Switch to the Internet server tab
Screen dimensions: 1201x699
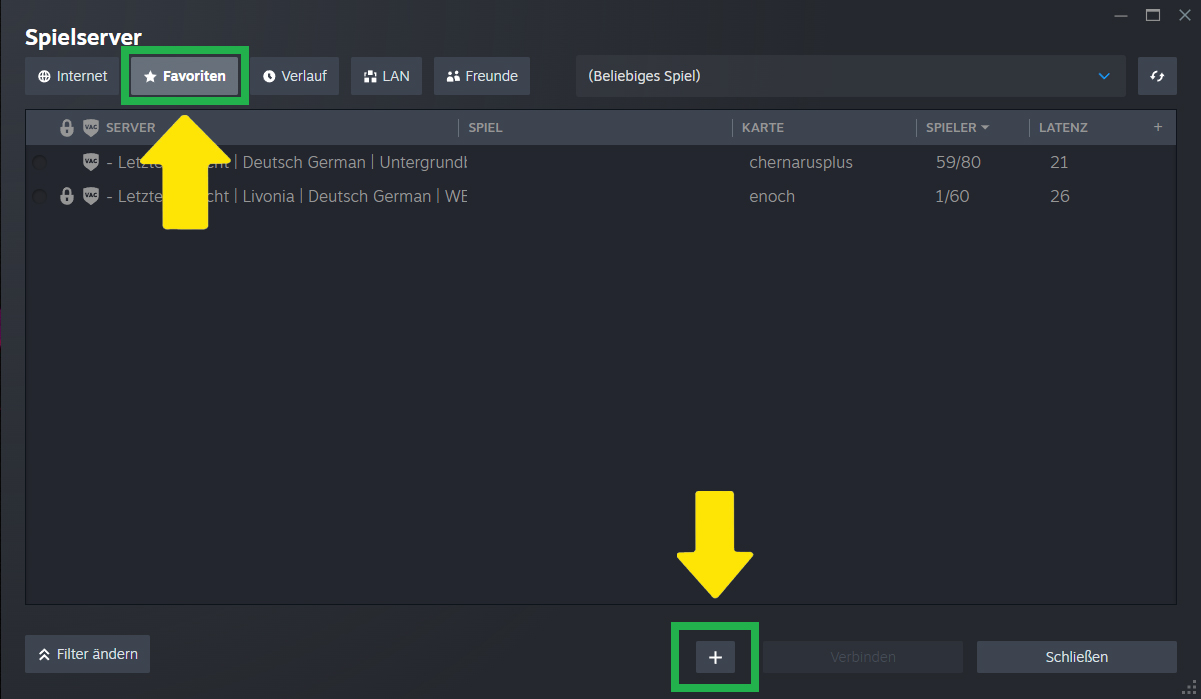[72, 76]
